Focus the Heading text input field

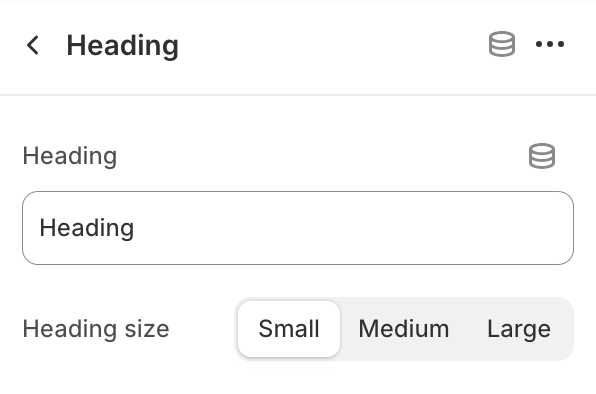click(x=298, y=228)
